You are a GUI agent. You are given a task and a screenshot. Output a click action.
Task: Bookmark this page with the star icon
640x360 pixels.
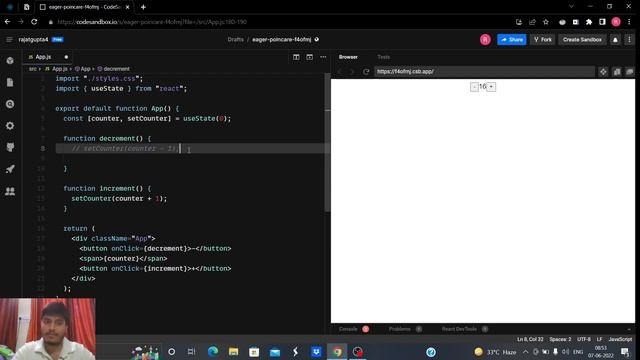tap(546, 22)
